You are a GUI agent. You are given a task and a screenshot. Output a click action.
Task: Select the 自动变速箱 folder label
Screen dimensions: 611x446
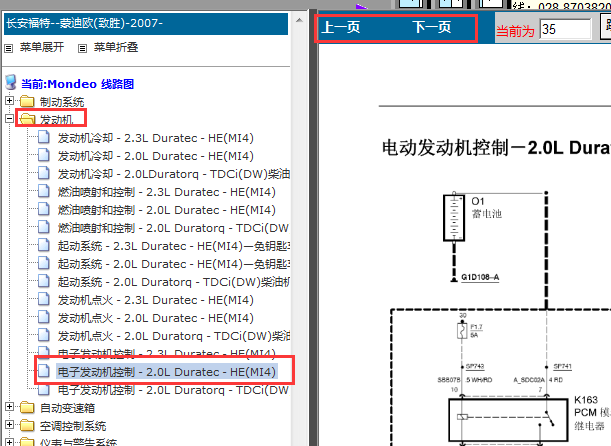pyautogui.click(x=67, y=408)
